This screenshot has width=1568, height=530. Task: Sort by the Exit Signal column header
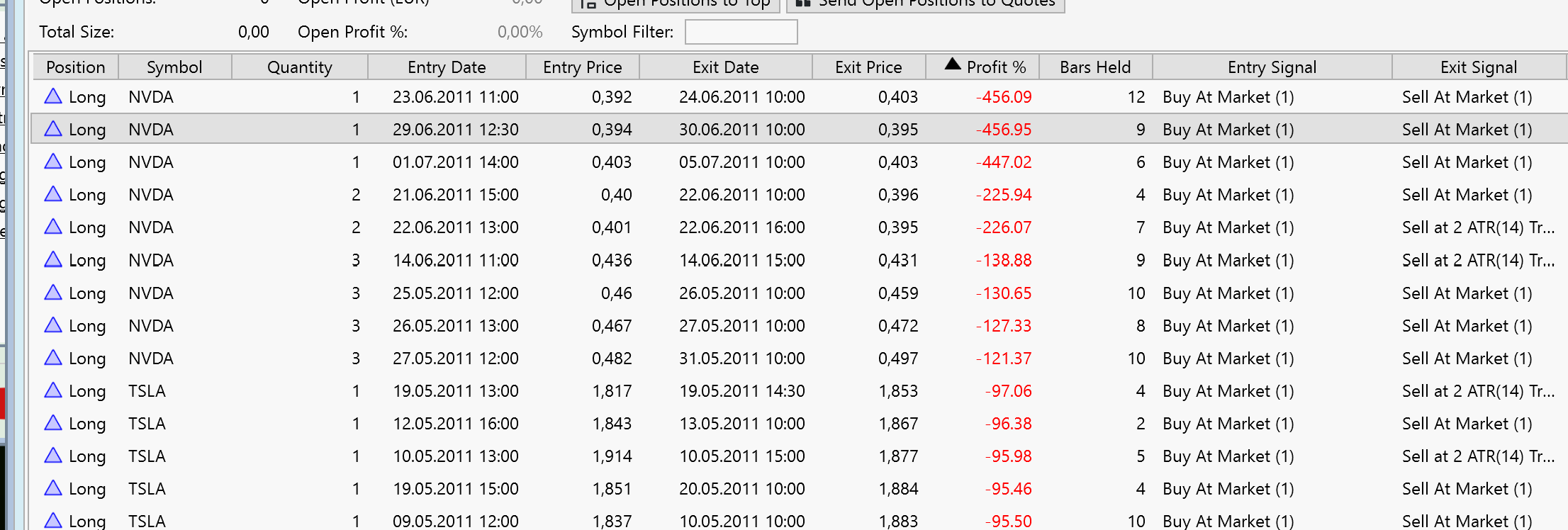coord(1478,67)
